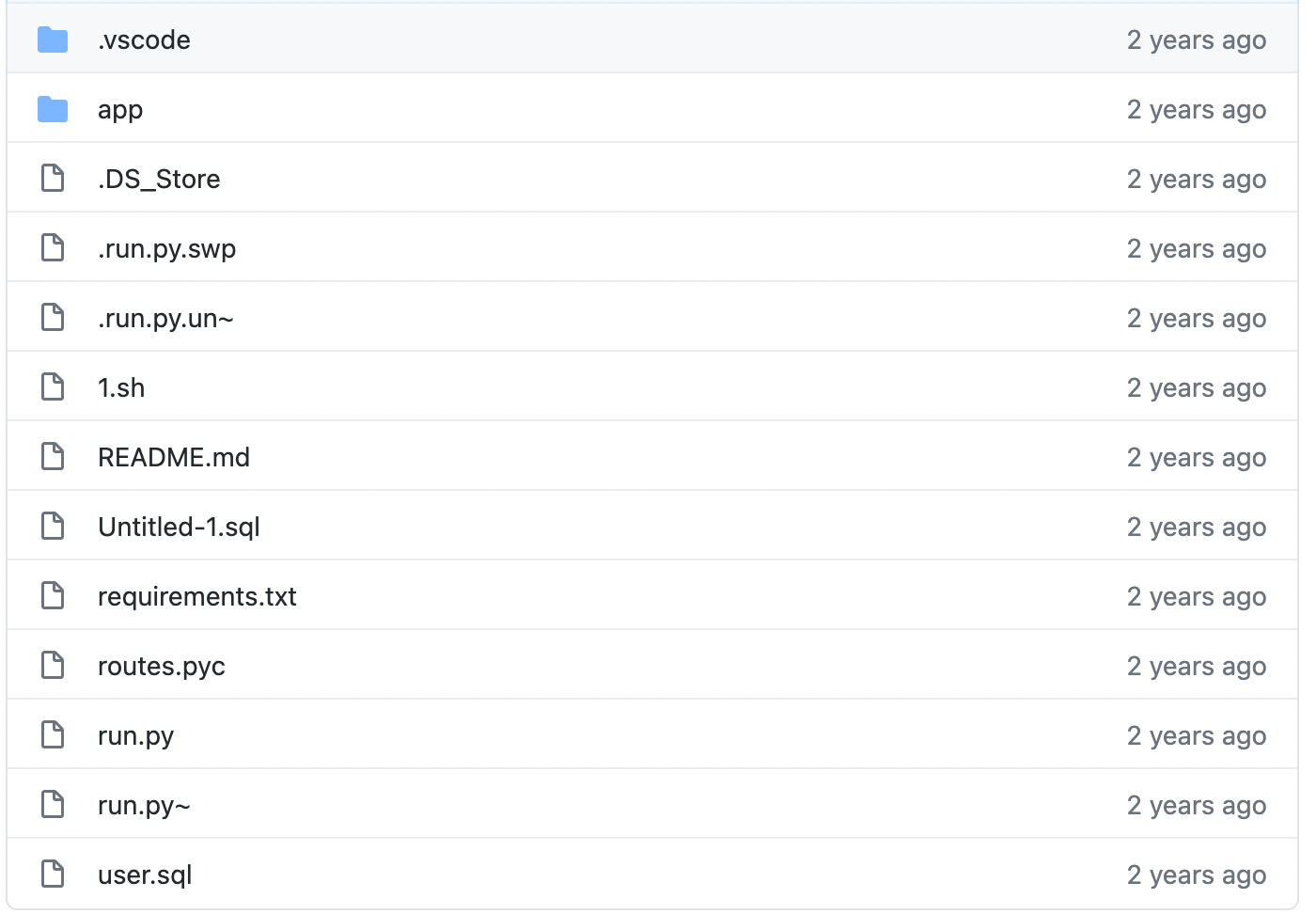This screenshot has height=914, width=1316.
Task: Click the timestamp beside user.sql
Action: (1197, 874)
